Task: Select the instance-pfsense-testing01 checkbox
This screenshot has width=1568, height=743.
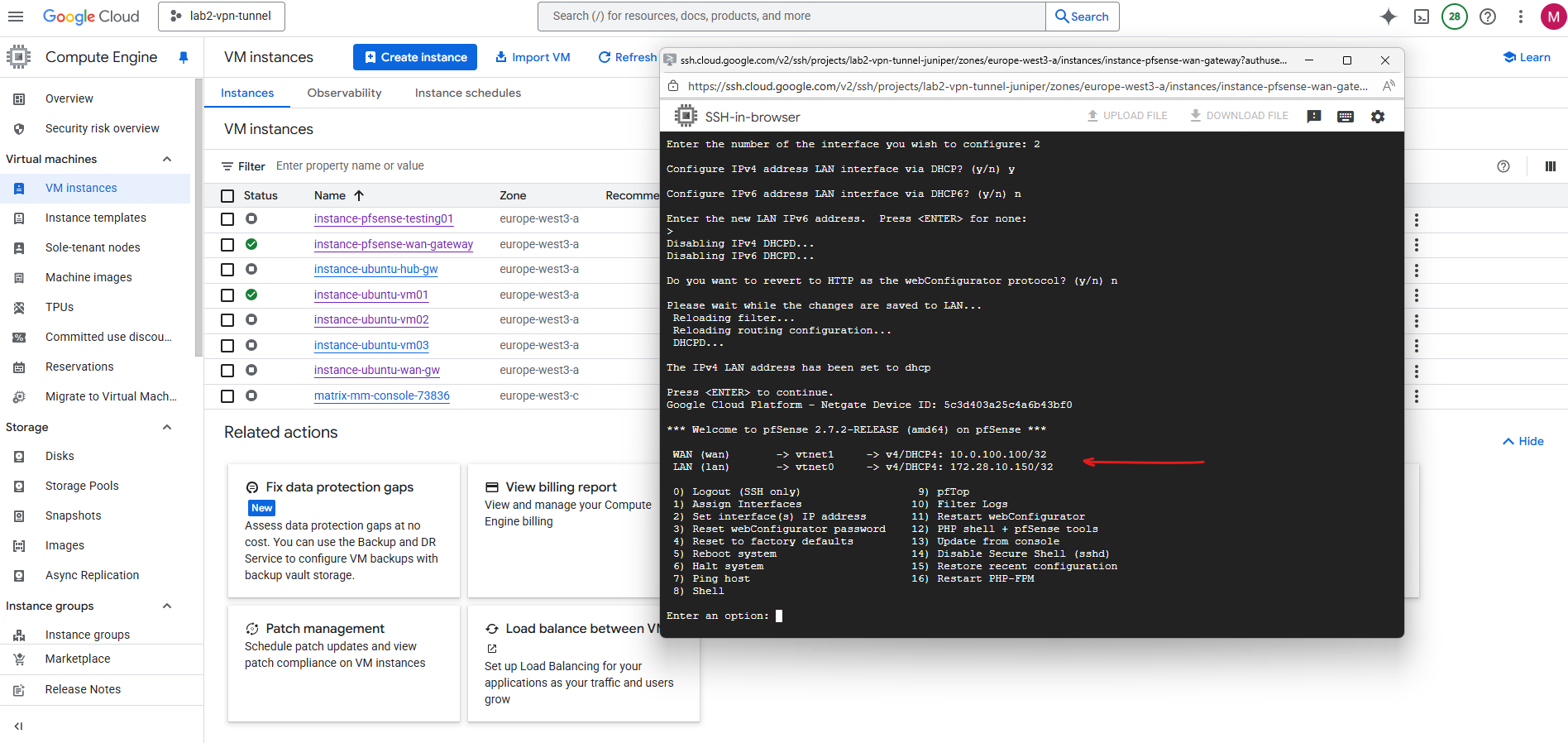Action: click(x=227, y=219)
